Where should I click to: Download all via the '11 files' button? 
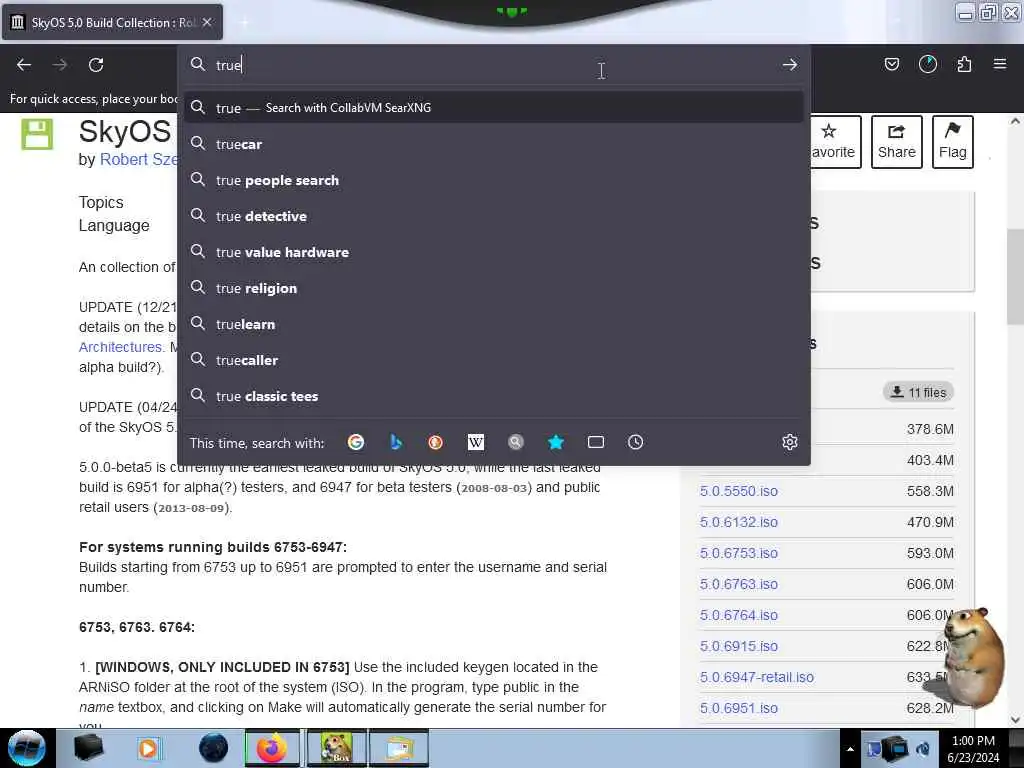pyautogui.click(x=918, y=392)
